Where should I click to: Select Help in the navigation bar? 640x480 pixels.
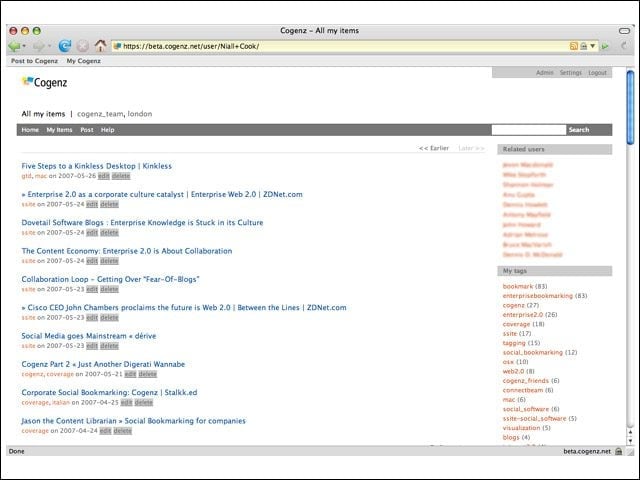107,130
